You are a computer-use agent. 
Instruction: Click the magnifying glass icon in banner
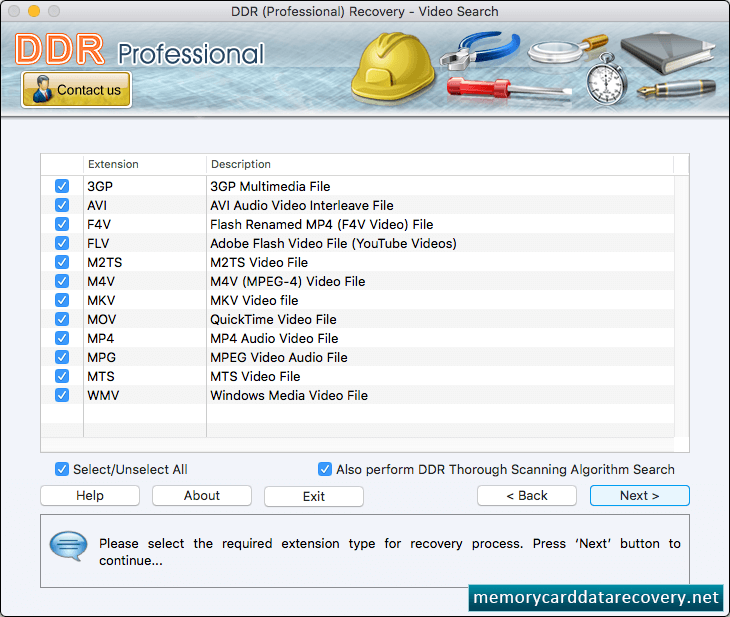pyautogui.click(x=568, y=49)
